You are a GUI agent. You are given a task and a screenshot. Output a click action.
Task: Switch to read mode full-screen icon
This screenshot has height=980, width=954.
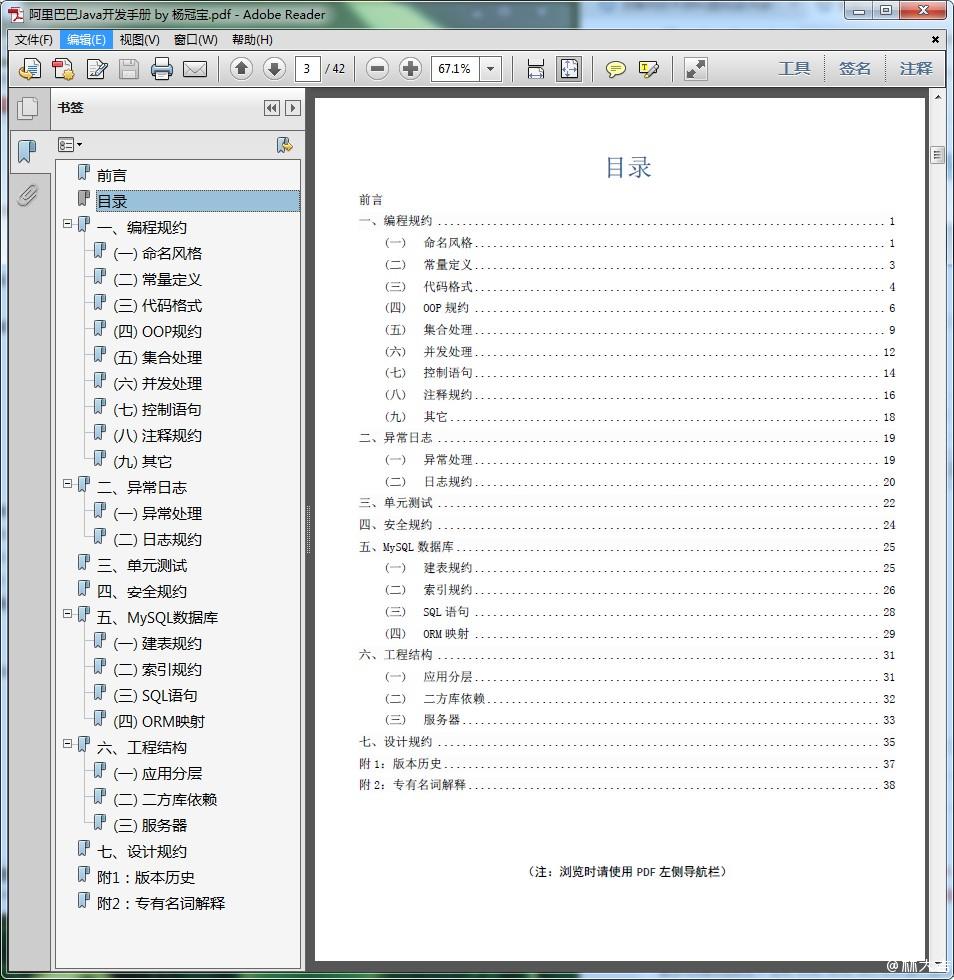pyautogui.click(x=695, y=69)
